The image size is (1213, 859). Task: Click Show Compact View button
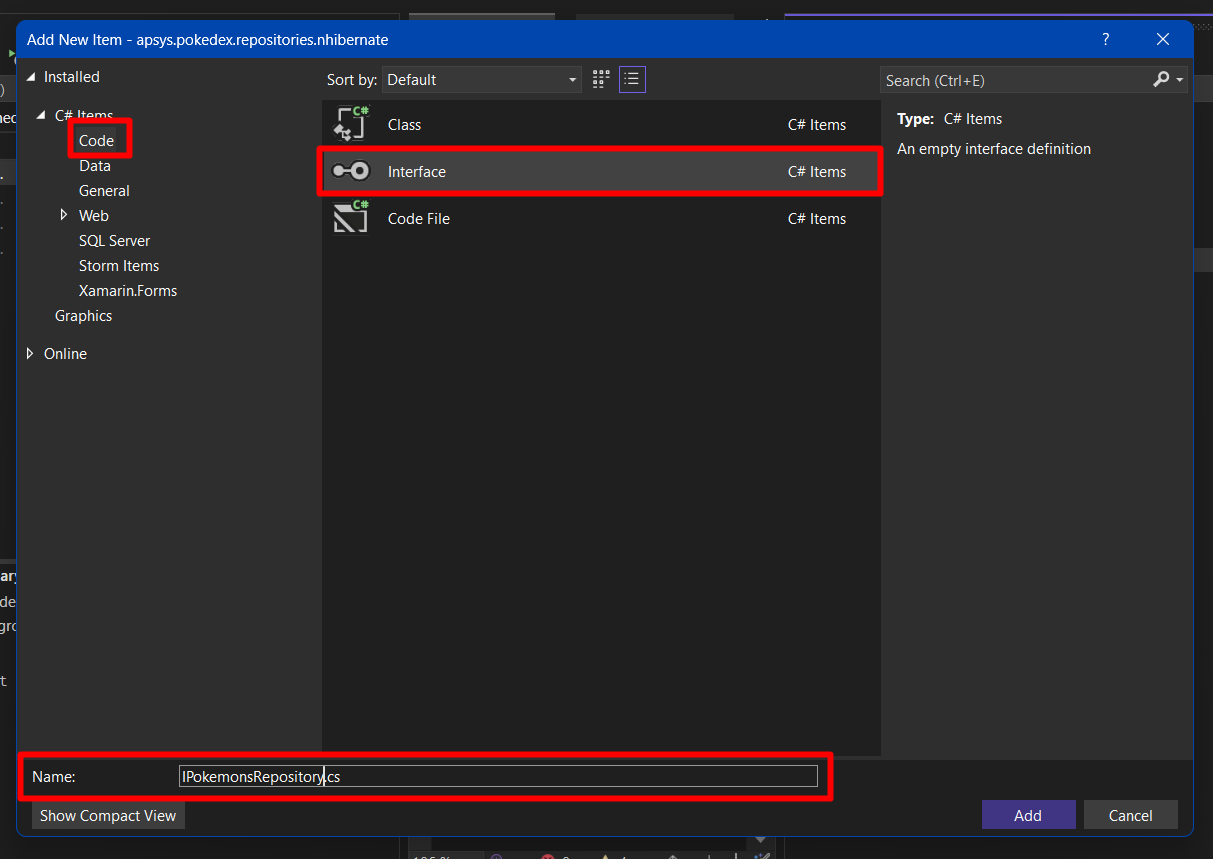click(108, 815)
